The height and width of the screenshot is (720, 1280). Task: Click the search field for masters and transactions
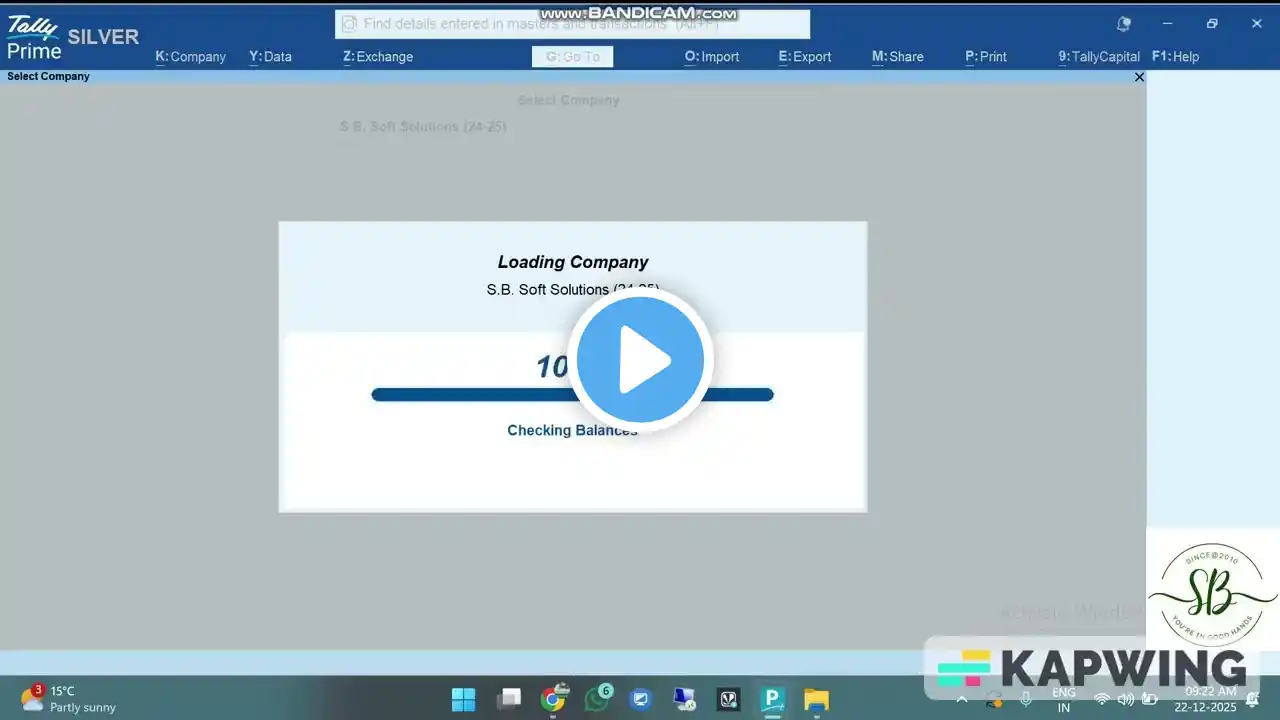point(572,24)
